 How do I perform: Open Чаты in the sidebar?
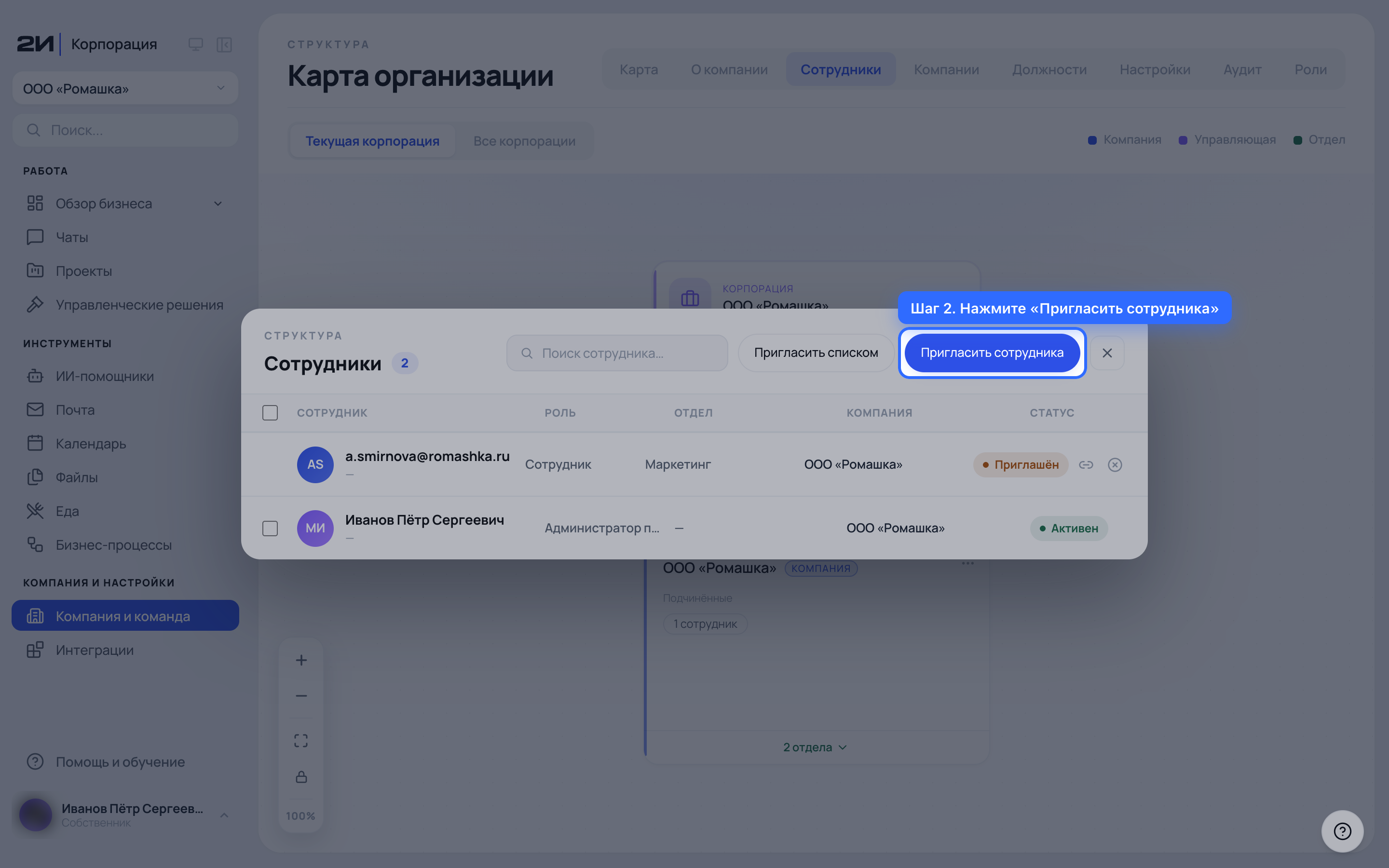tap(125, 237)
